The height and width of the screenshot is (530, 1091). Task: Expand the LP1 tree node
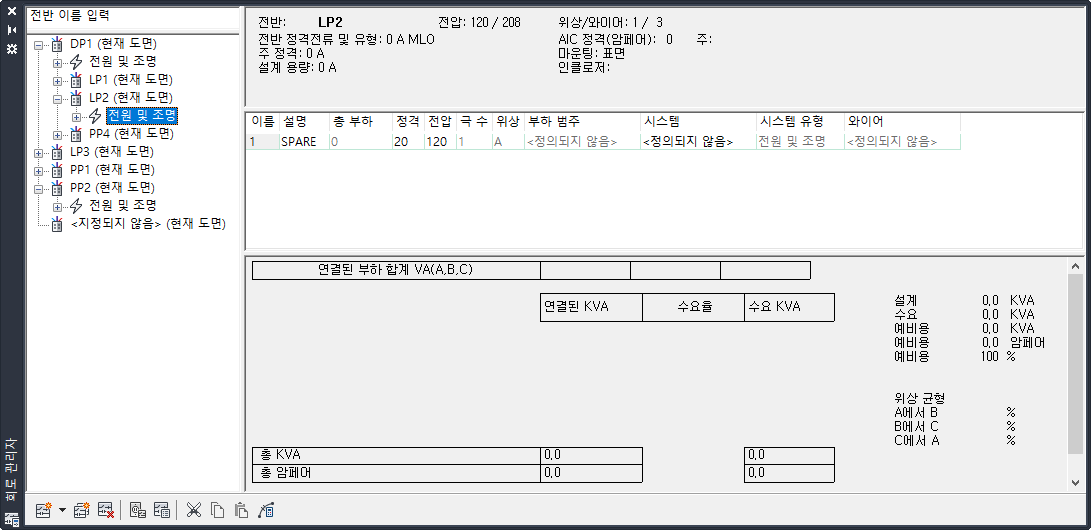[x=57, y=81]
